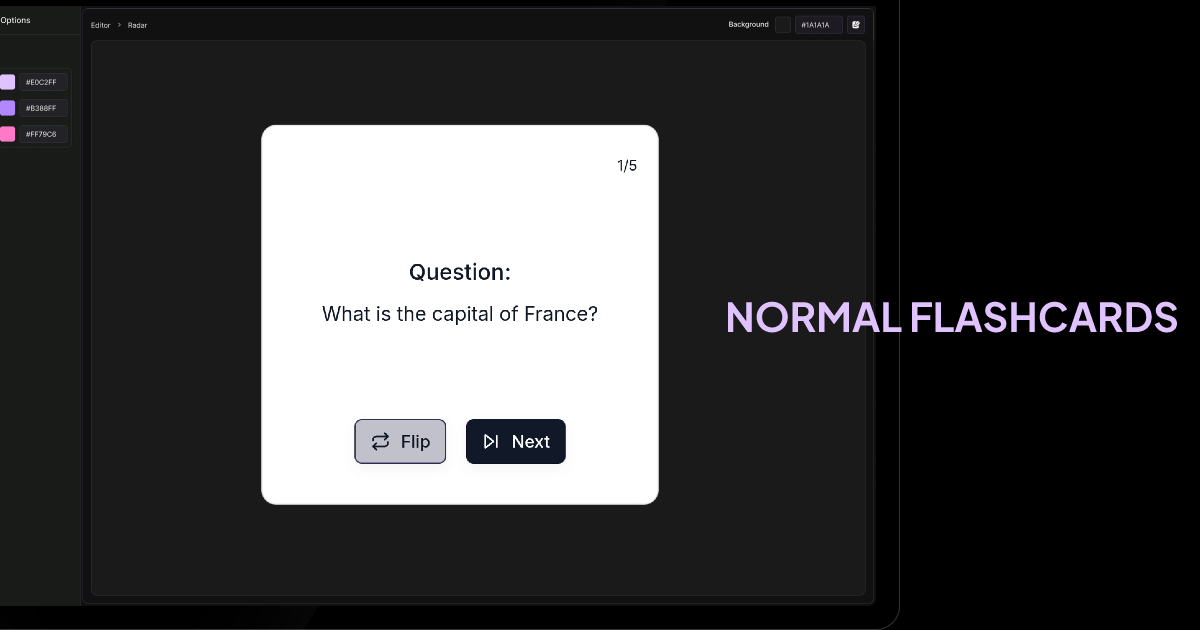Click the #1A1A1A background hex input field
Screen dimensions: 1200x630
tap(818, 24)
